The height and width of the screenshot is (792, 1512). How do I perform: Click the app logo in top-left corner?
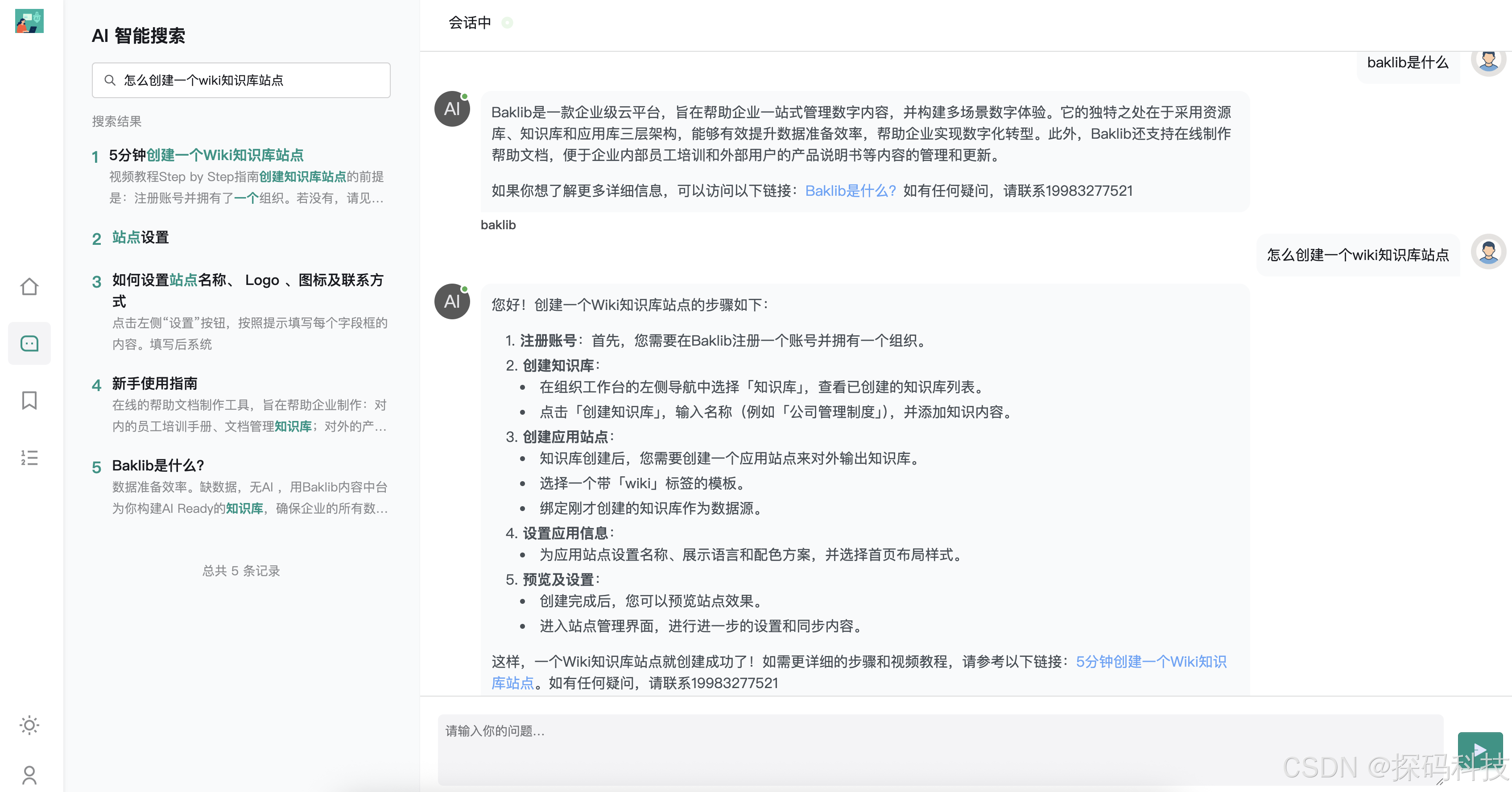point(29,21)
